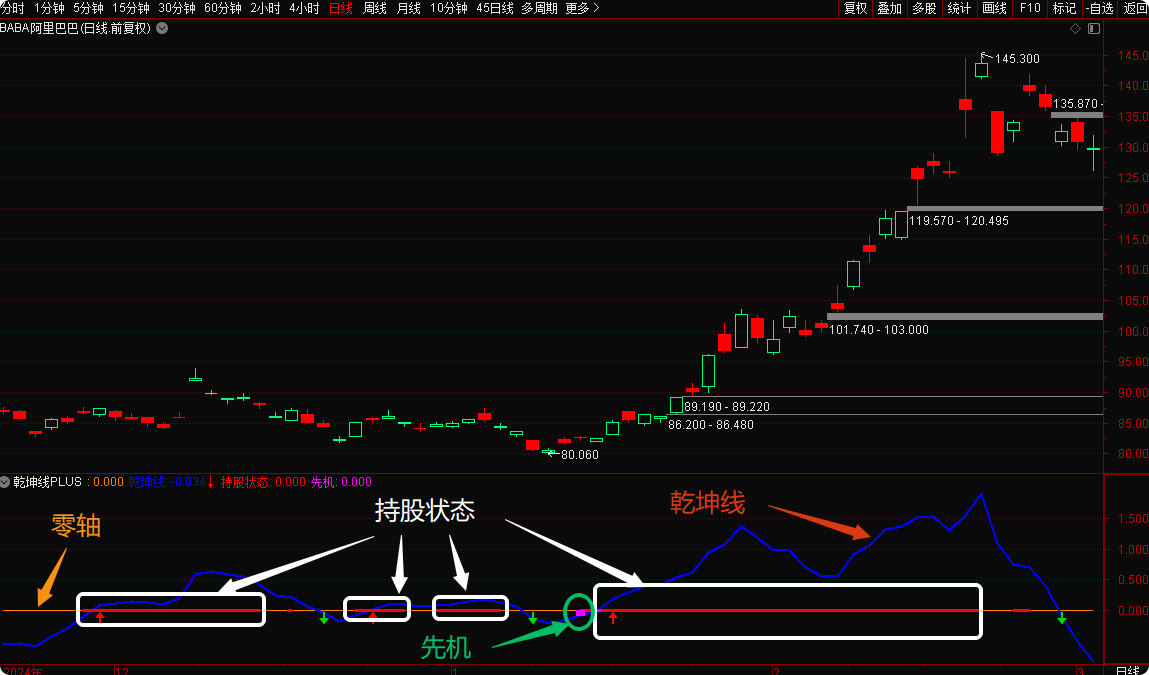Switch to the 分时 chart tab

[x=12, y=8]
